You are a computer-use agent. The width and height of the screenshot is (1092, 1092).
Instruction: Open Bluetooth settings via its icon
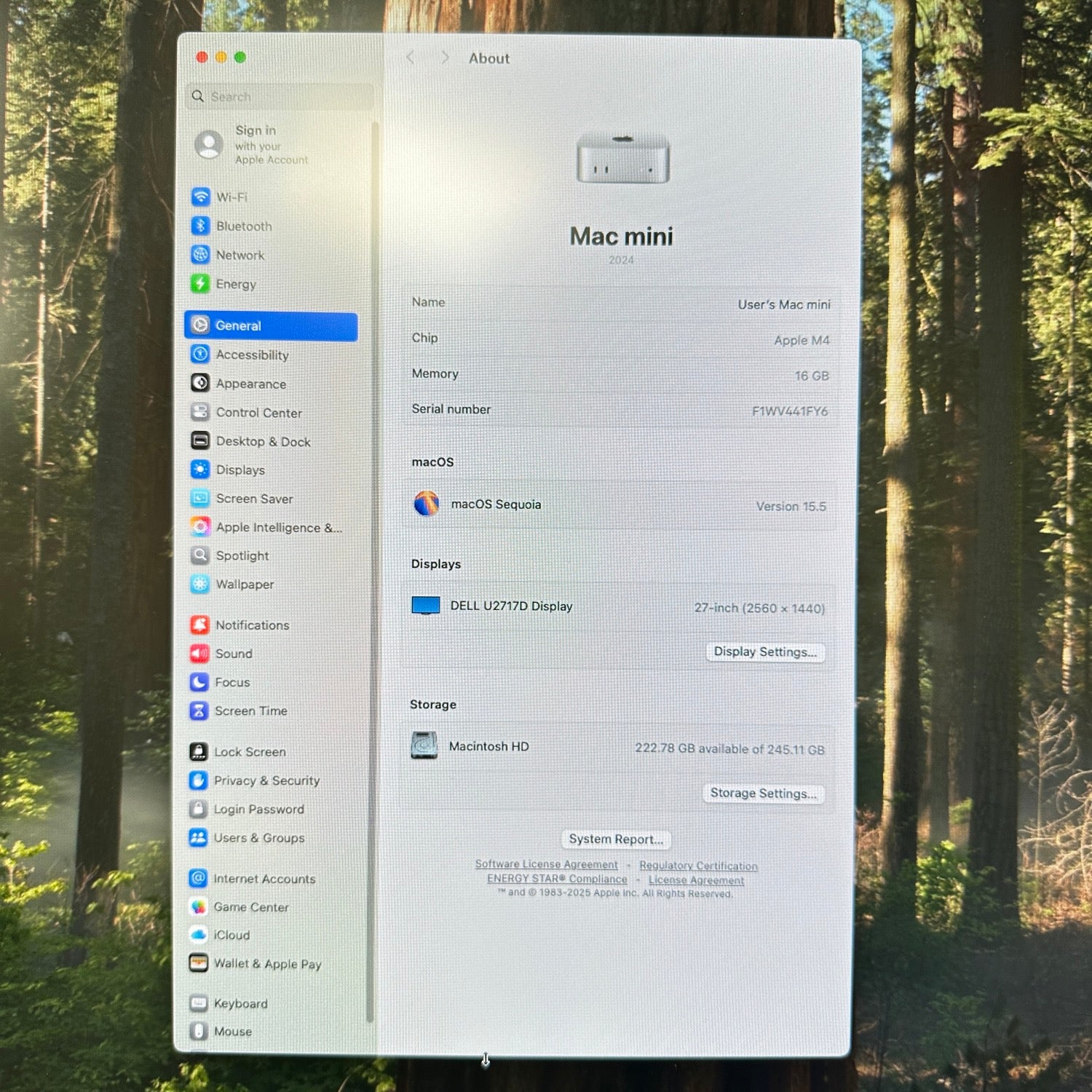tap(200, 226)
